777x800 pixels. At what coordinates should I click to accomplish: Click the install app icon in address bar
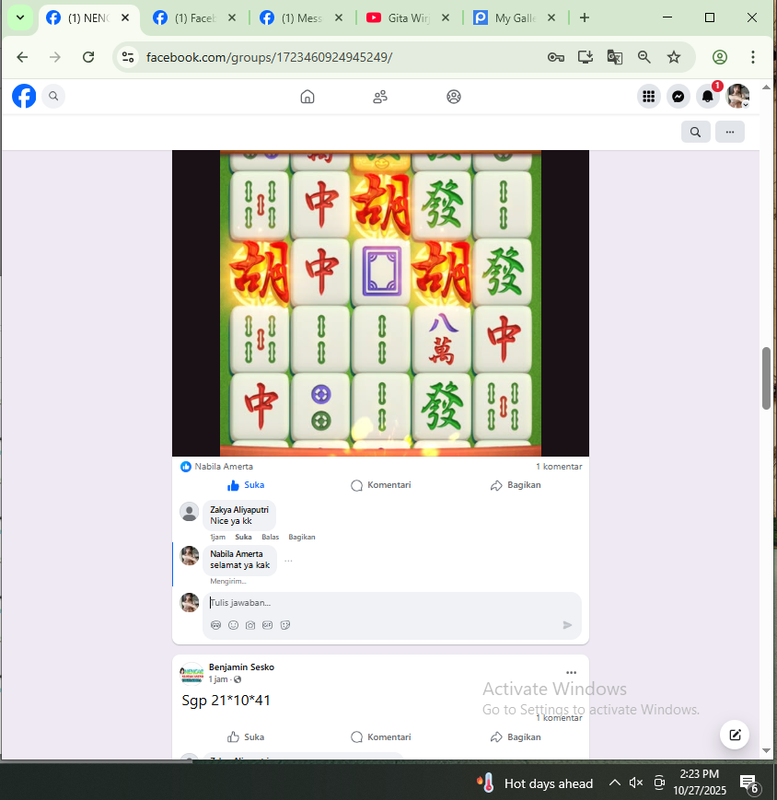tap(585, 57)
